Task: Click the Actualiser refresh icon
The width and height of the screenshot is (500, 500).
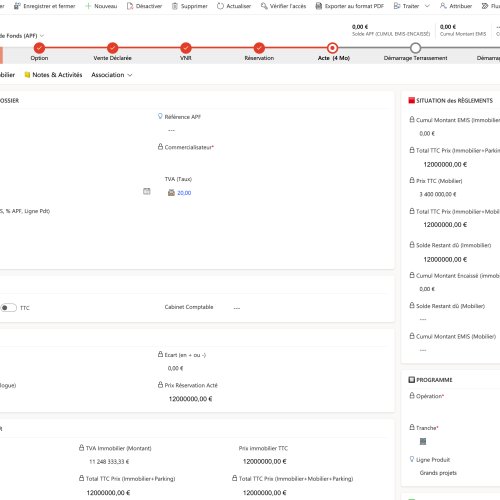Action: coord(220,6)
